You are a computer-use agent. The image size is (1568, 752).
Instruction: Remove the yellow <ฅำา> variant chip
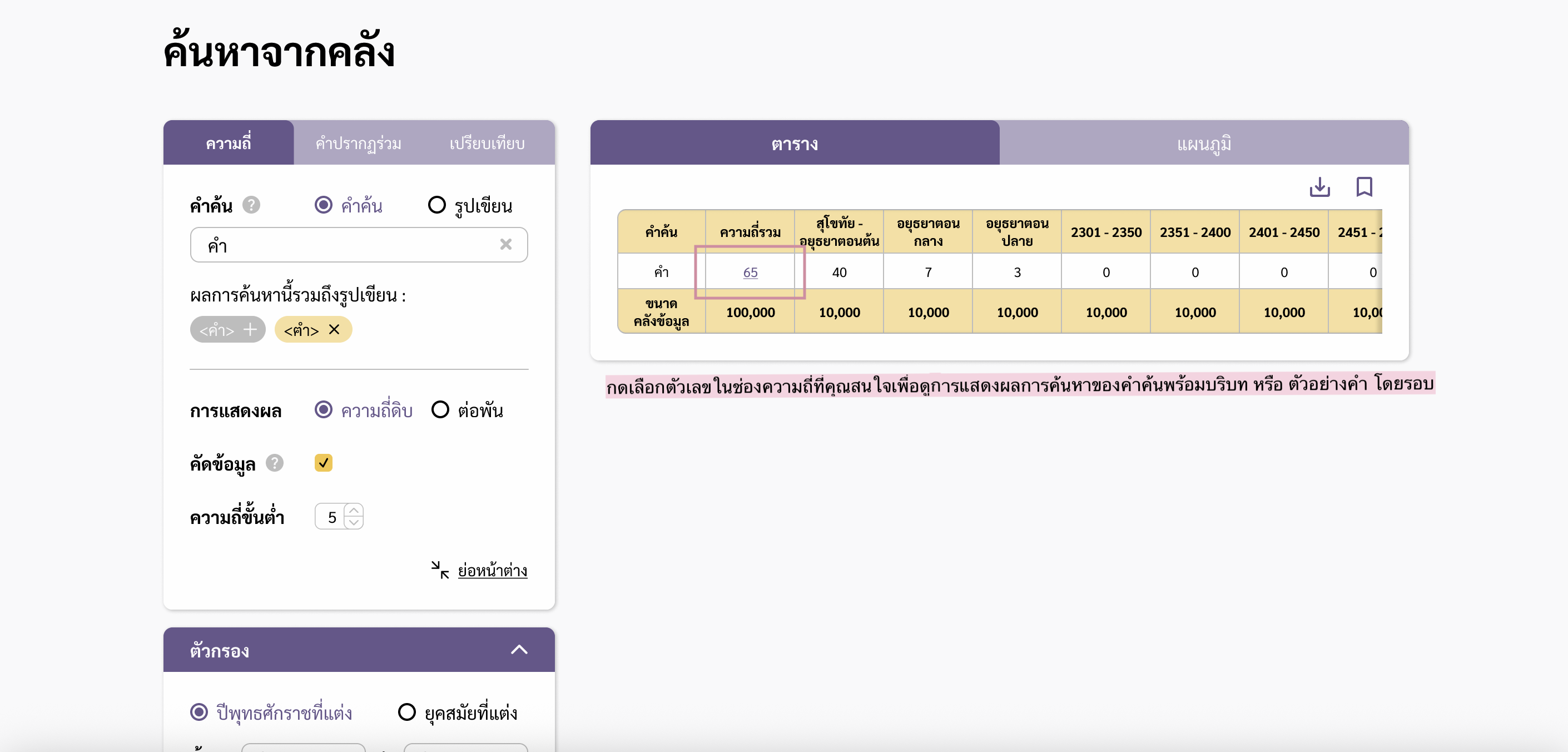(334, 329)
